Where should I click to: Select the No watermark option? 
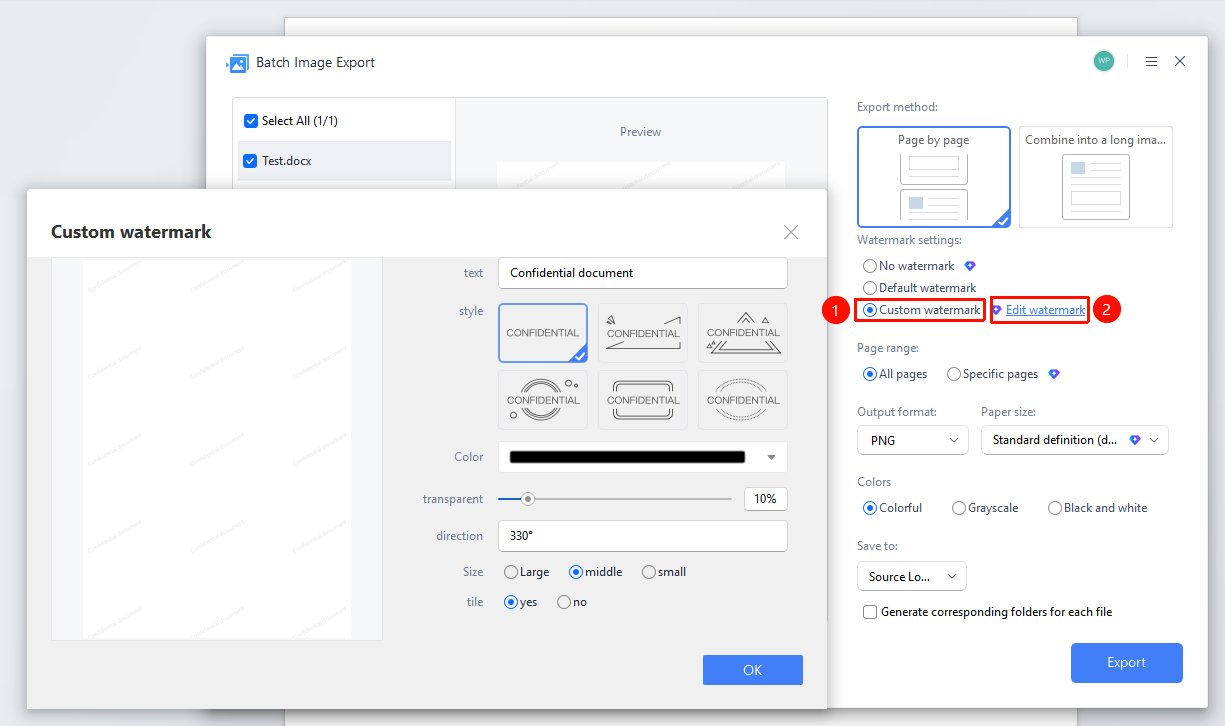click(x=870, y=266)
